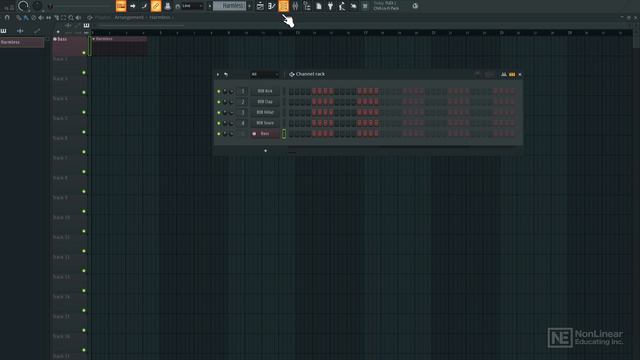Adjust the 808 Kick volume knob
640x360 pixels.
[x=231, y=91]
